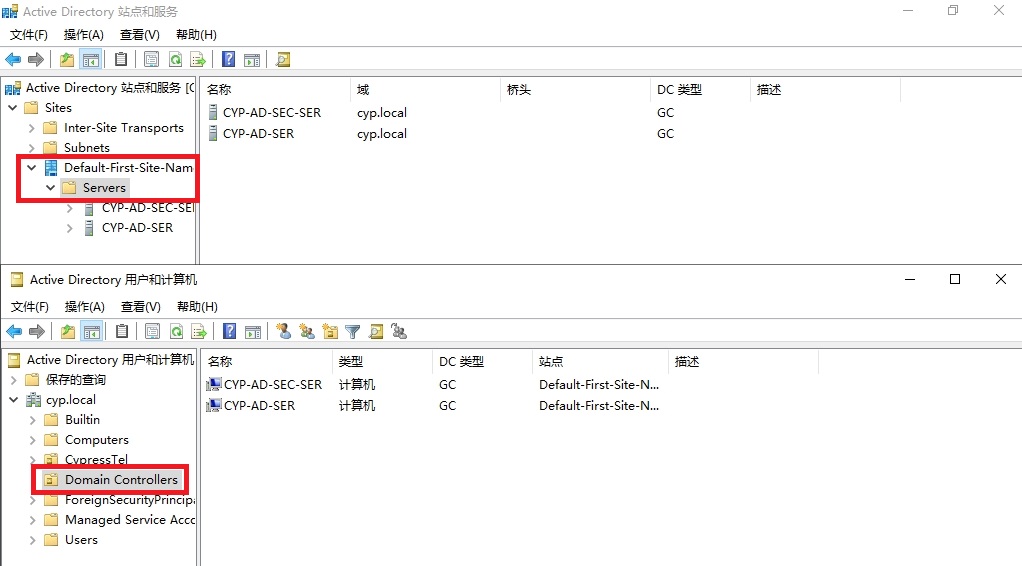The width and height of the screenshot is (1022, 566).
Task: Open Help icon in Users and Computers toolbar
Action: click(229, 332)
